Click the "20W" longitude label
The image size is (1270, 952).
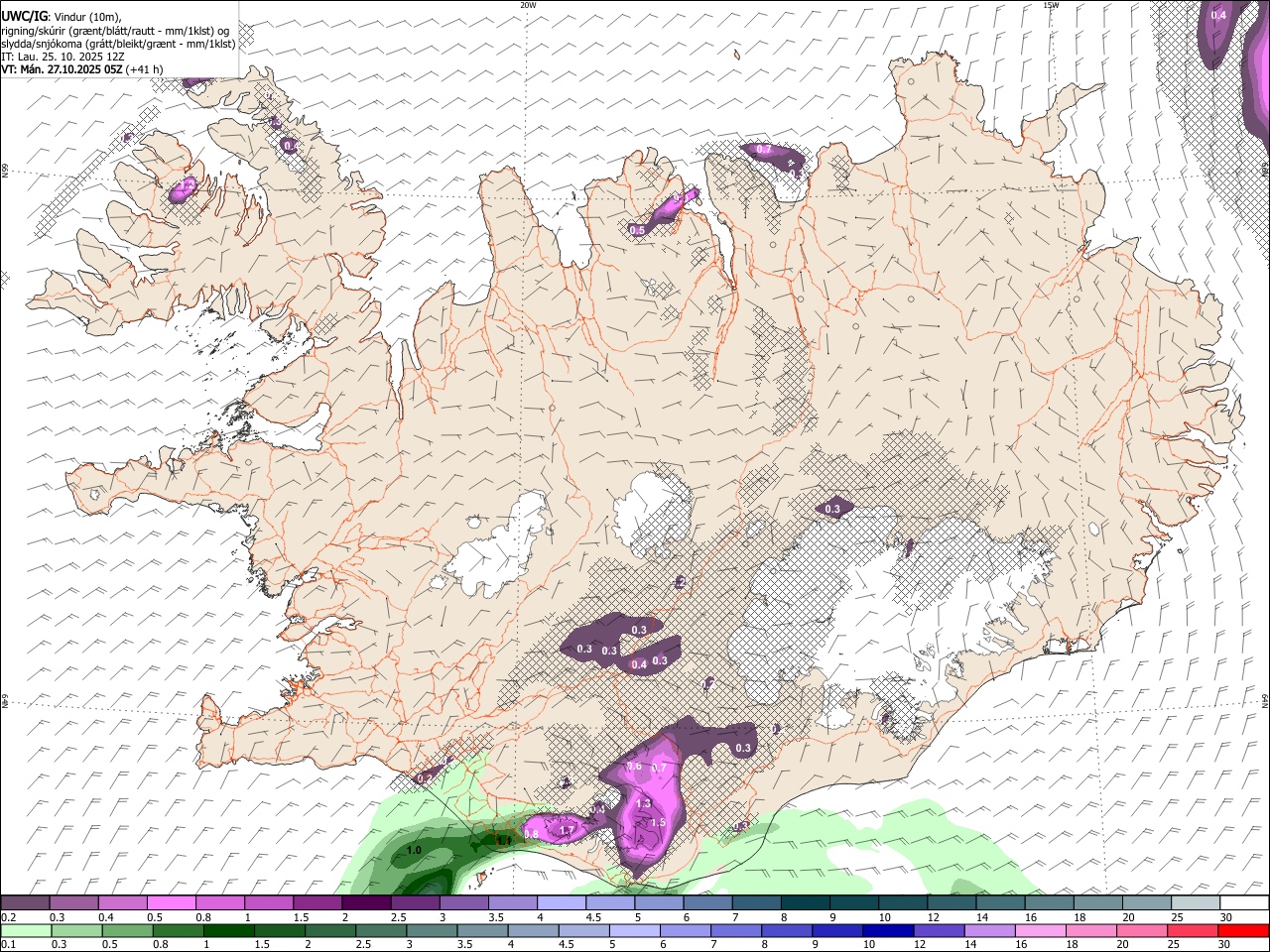coord(529,5)
